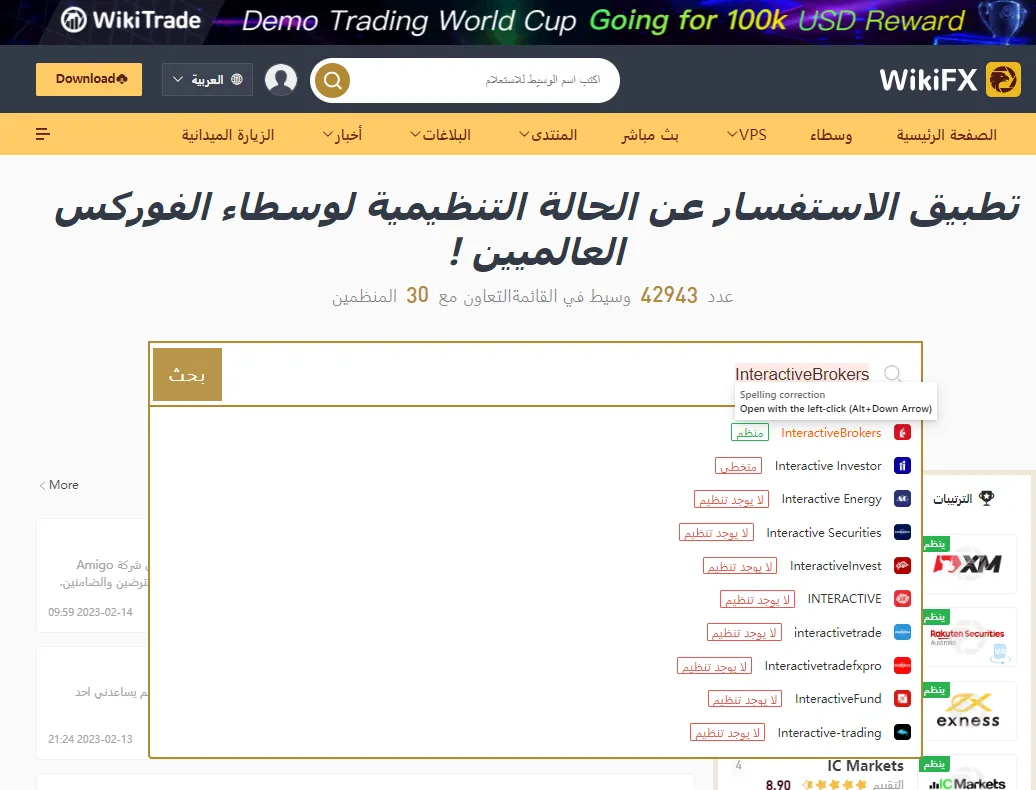1036x790 pixels.
Task: Click the More link
Action: [x=58, y=485]
